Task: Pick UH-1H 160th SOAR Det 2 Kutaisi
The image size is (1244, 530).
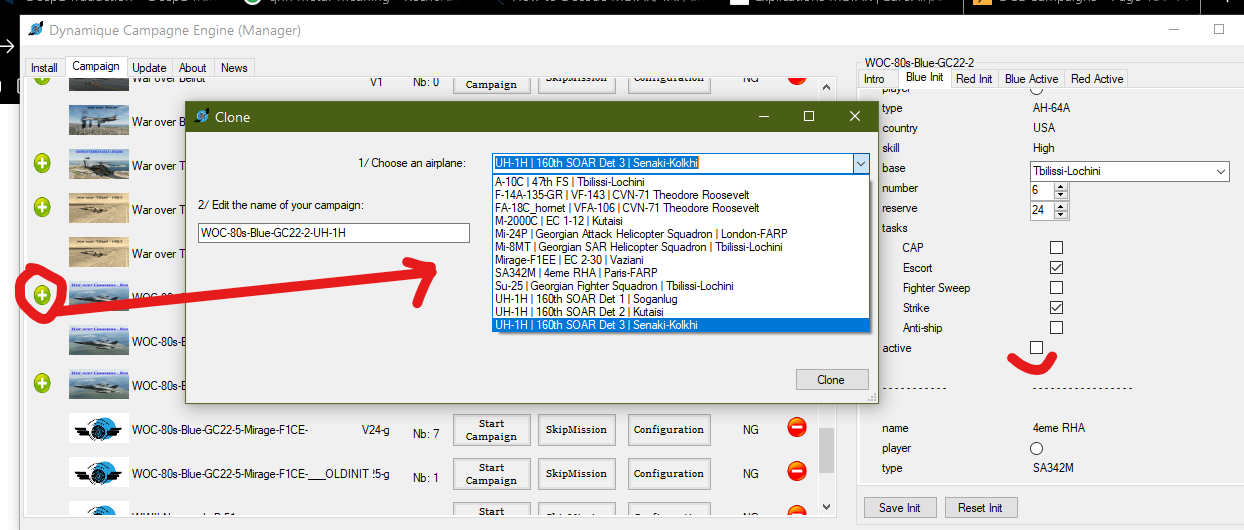Action: click(681, 311)
